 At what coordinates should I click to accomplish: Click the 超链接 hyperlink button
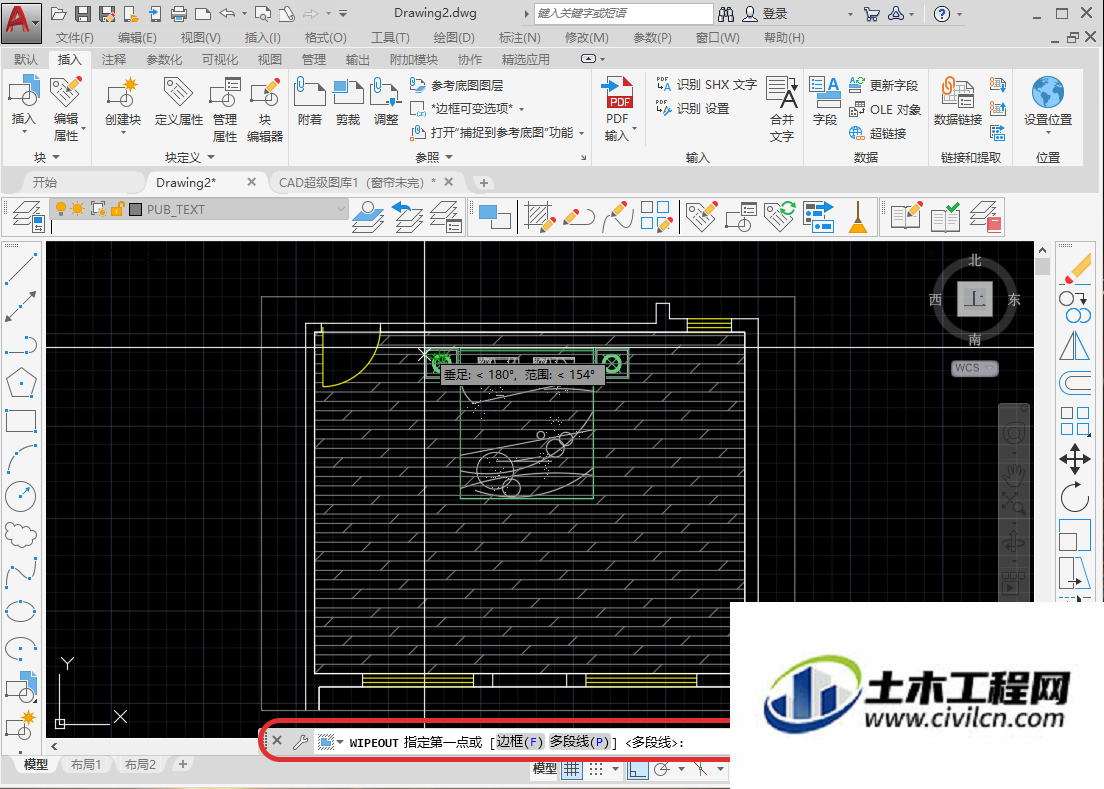click(x=878, y=133)
